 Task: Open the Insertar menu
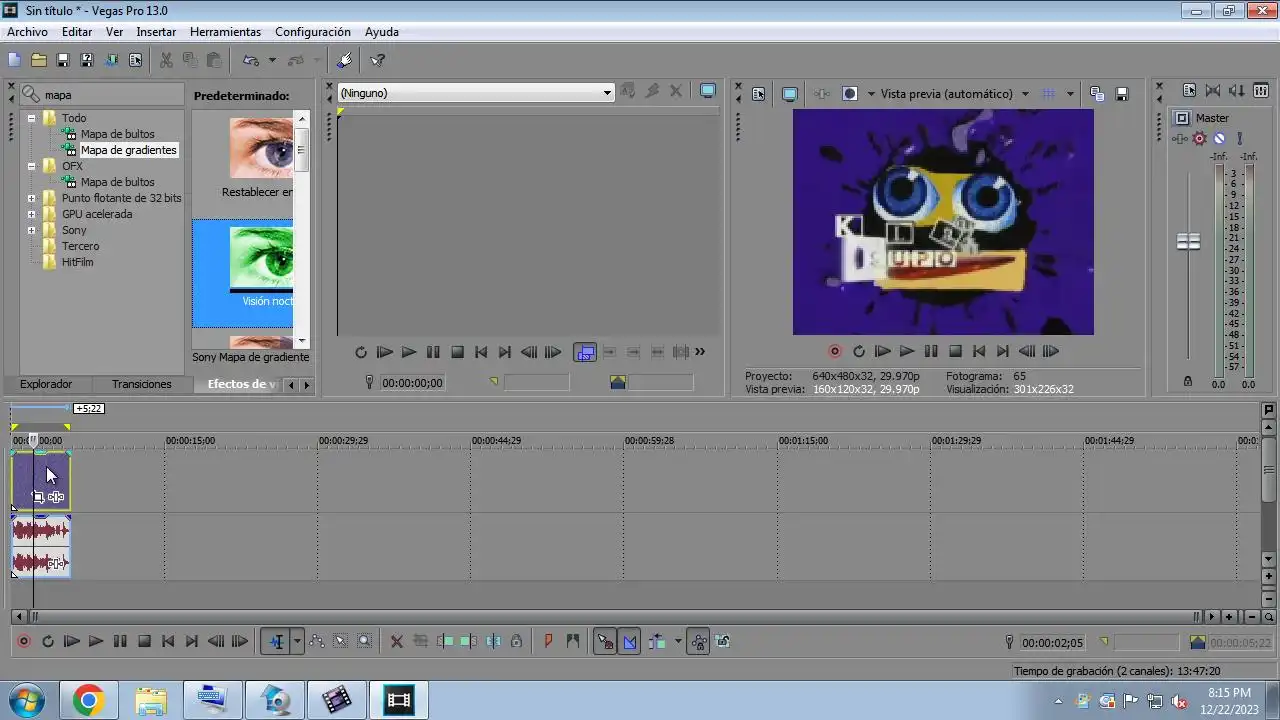pyautogui.click(x=156, y=32)
